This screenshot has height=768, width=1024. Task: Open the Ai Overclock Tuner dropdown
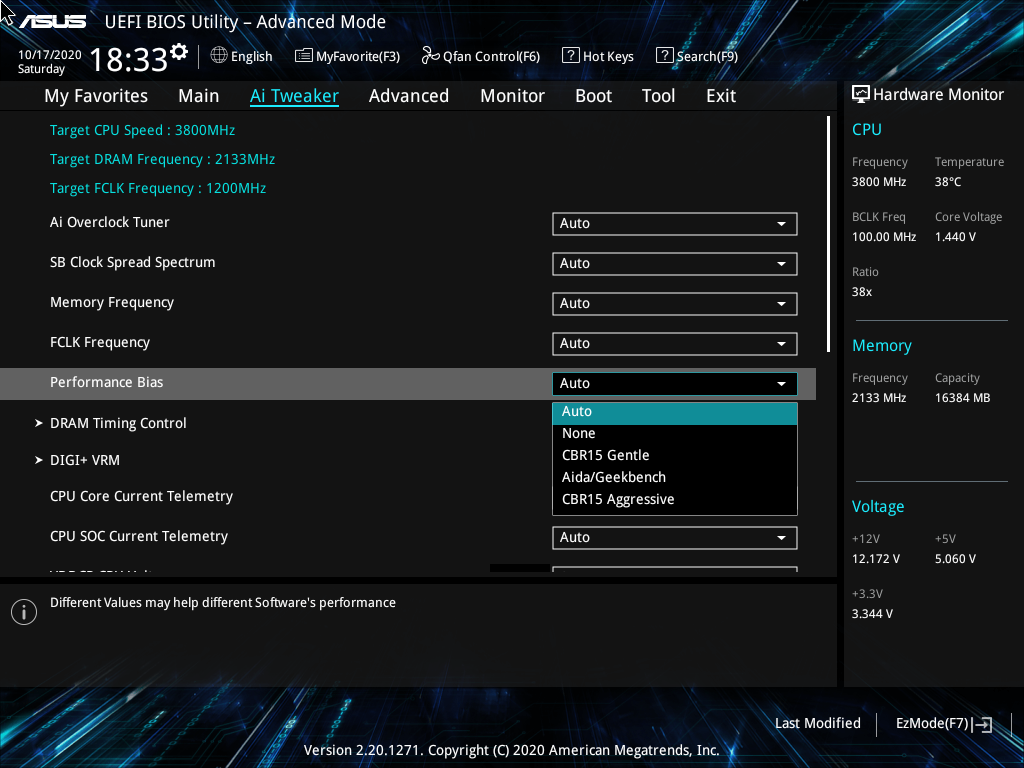tap(675, 223)
